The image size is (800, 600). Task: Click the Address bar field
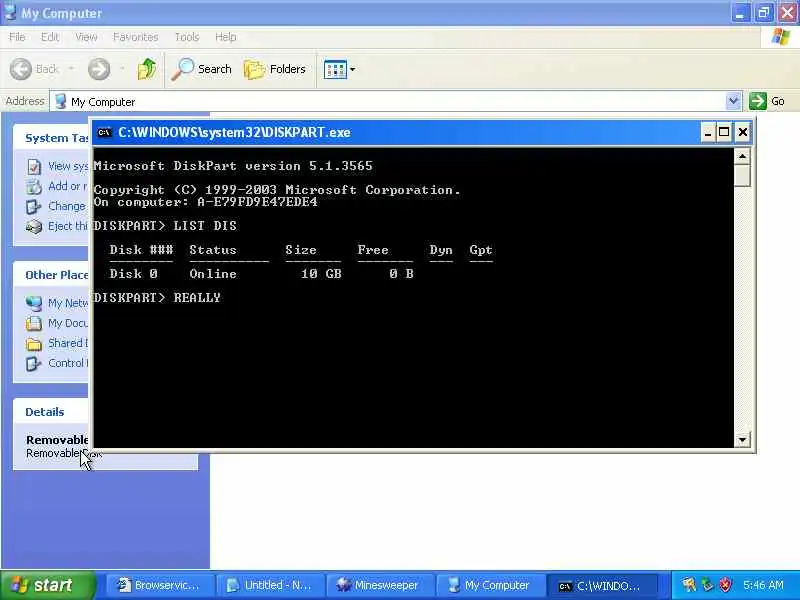(395, 102)
